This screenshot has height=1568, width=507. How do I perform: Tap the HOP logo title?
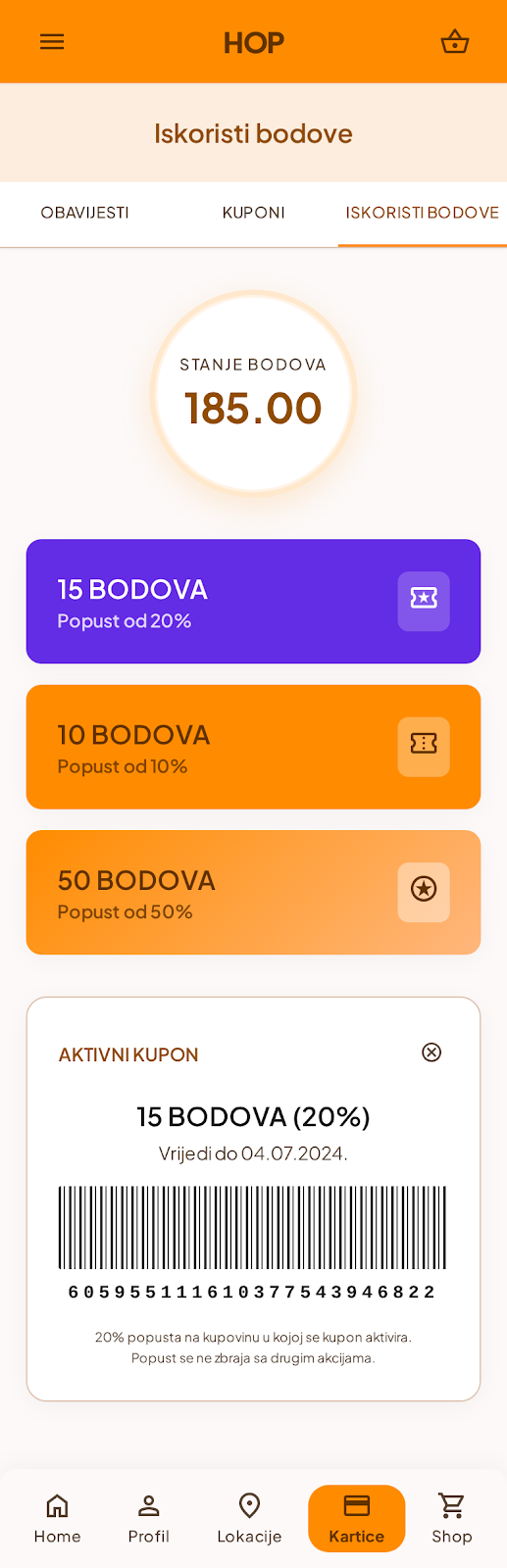click(254, 42)
